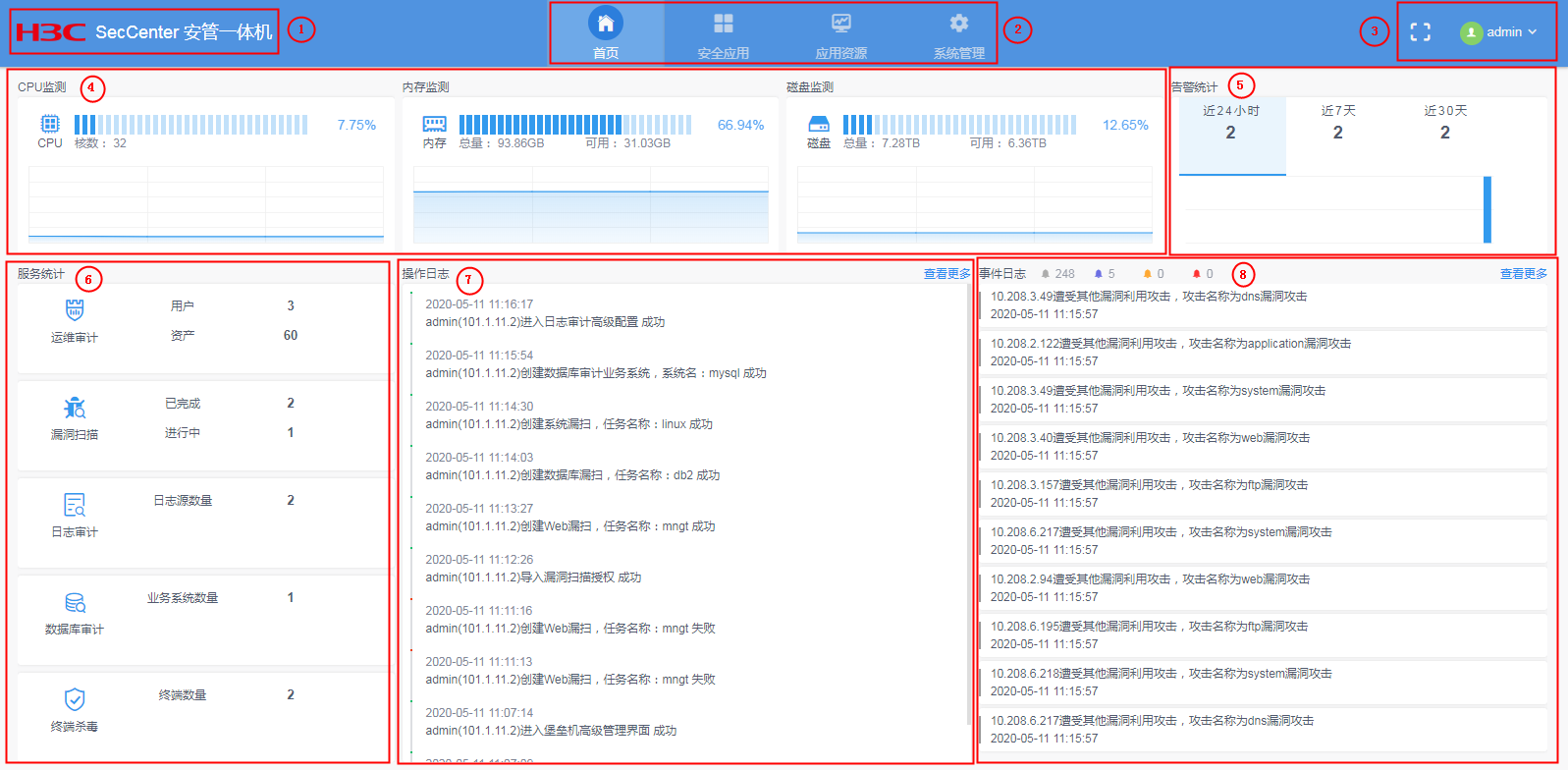Click the disk usage progress bar

click(959, 125)
